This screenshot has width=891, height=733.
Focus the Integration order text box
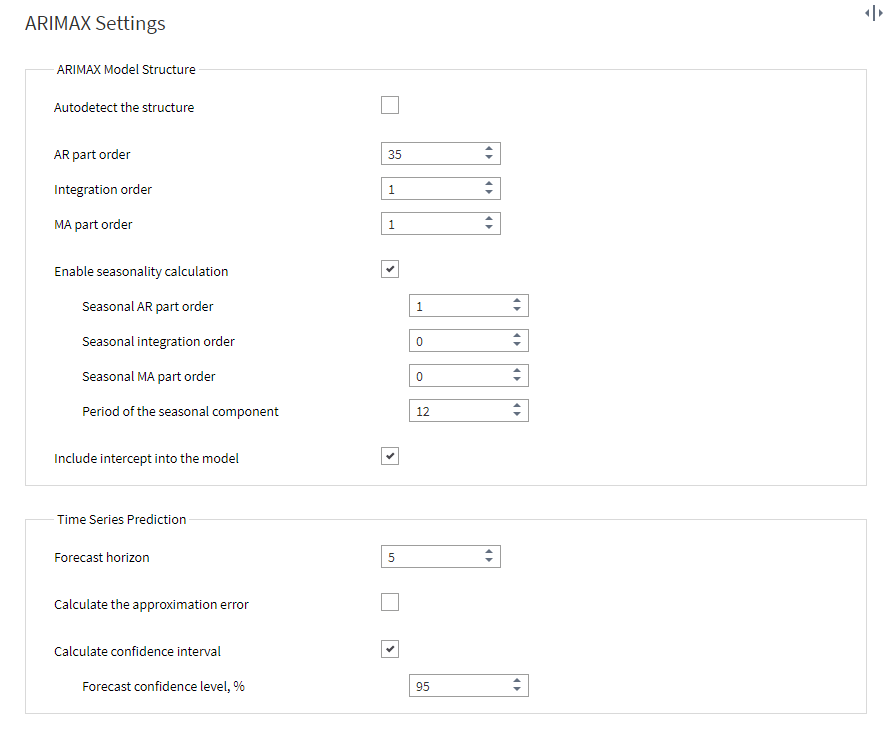432,189
